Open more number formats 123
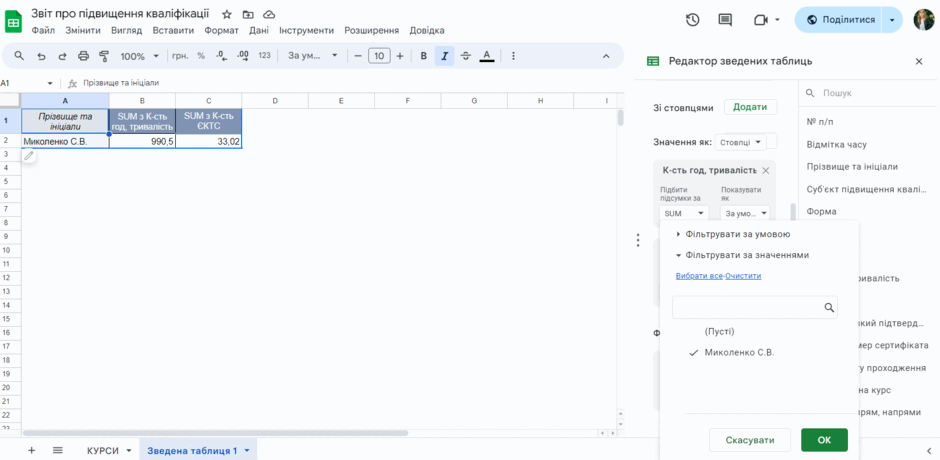 pyautogui.click(x=264, y=56)
